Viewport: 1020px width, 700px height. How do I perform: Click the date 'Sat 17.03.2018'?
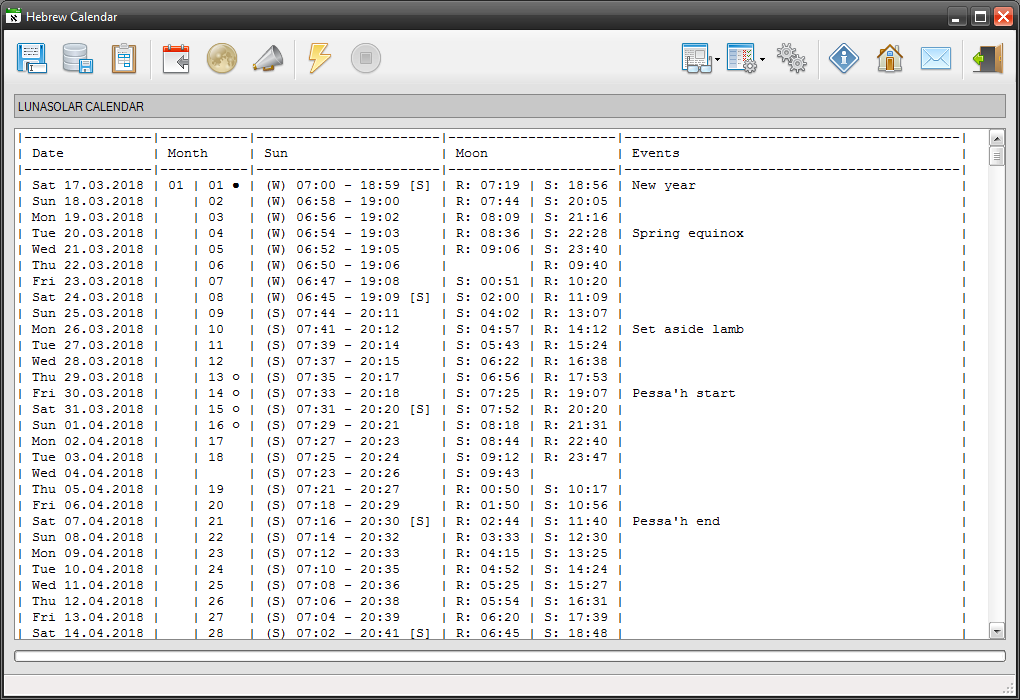coord(88,185)
